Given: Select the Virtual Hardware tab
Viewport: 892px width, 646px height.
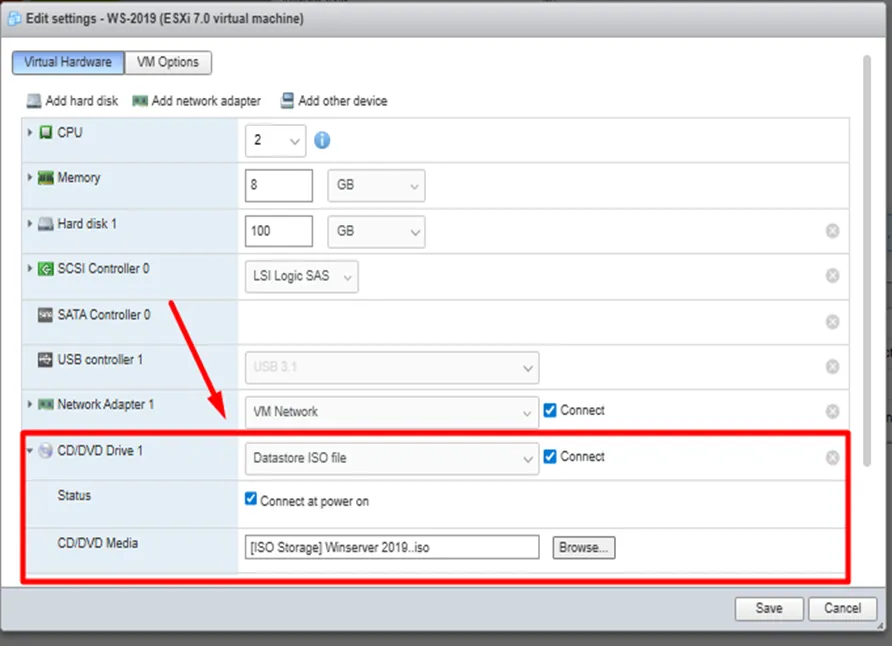Looking at the screenshot, I should tap(68, 62).
